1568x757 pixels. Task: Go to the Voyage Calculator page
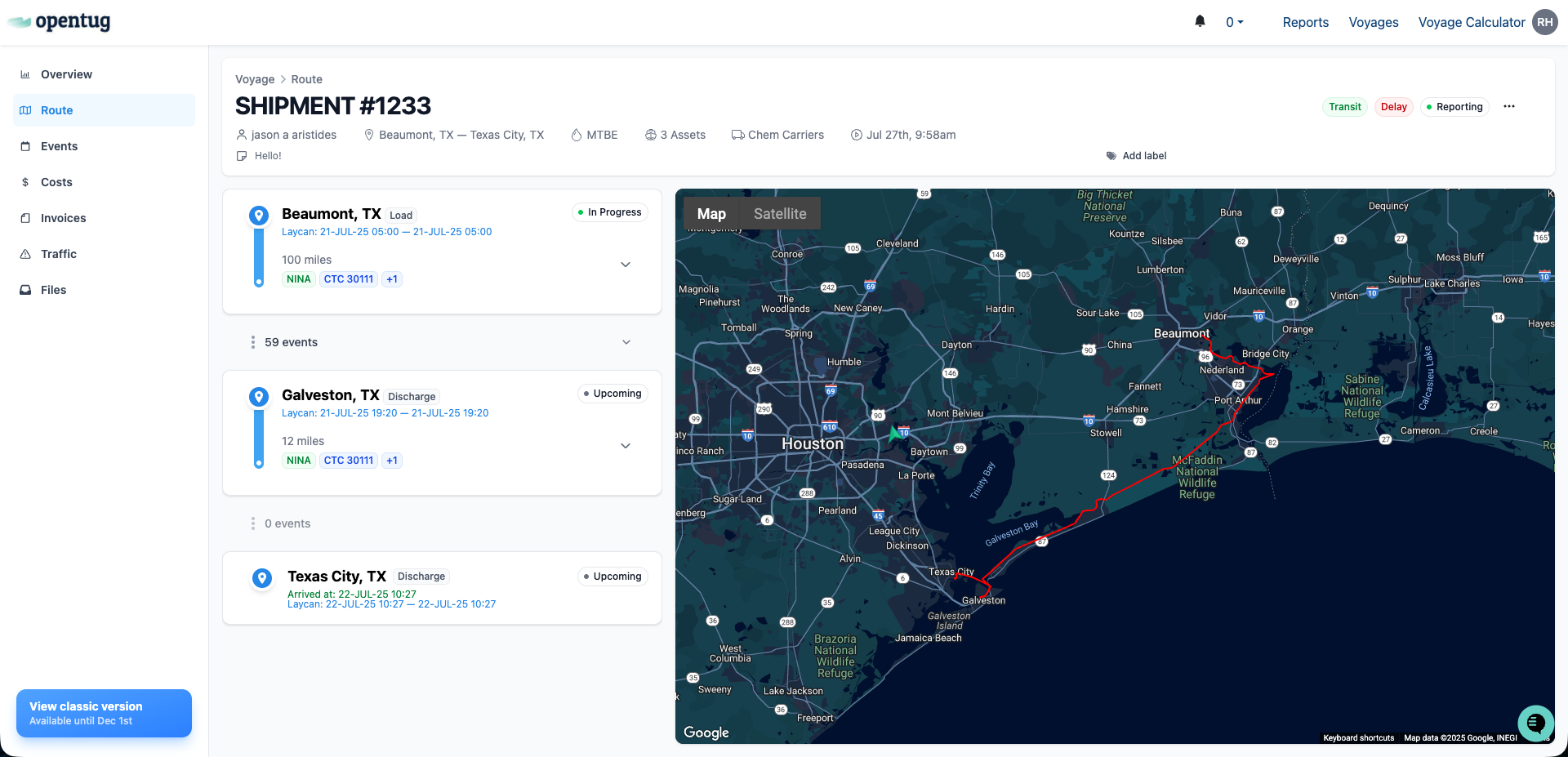pos(1471,23)
